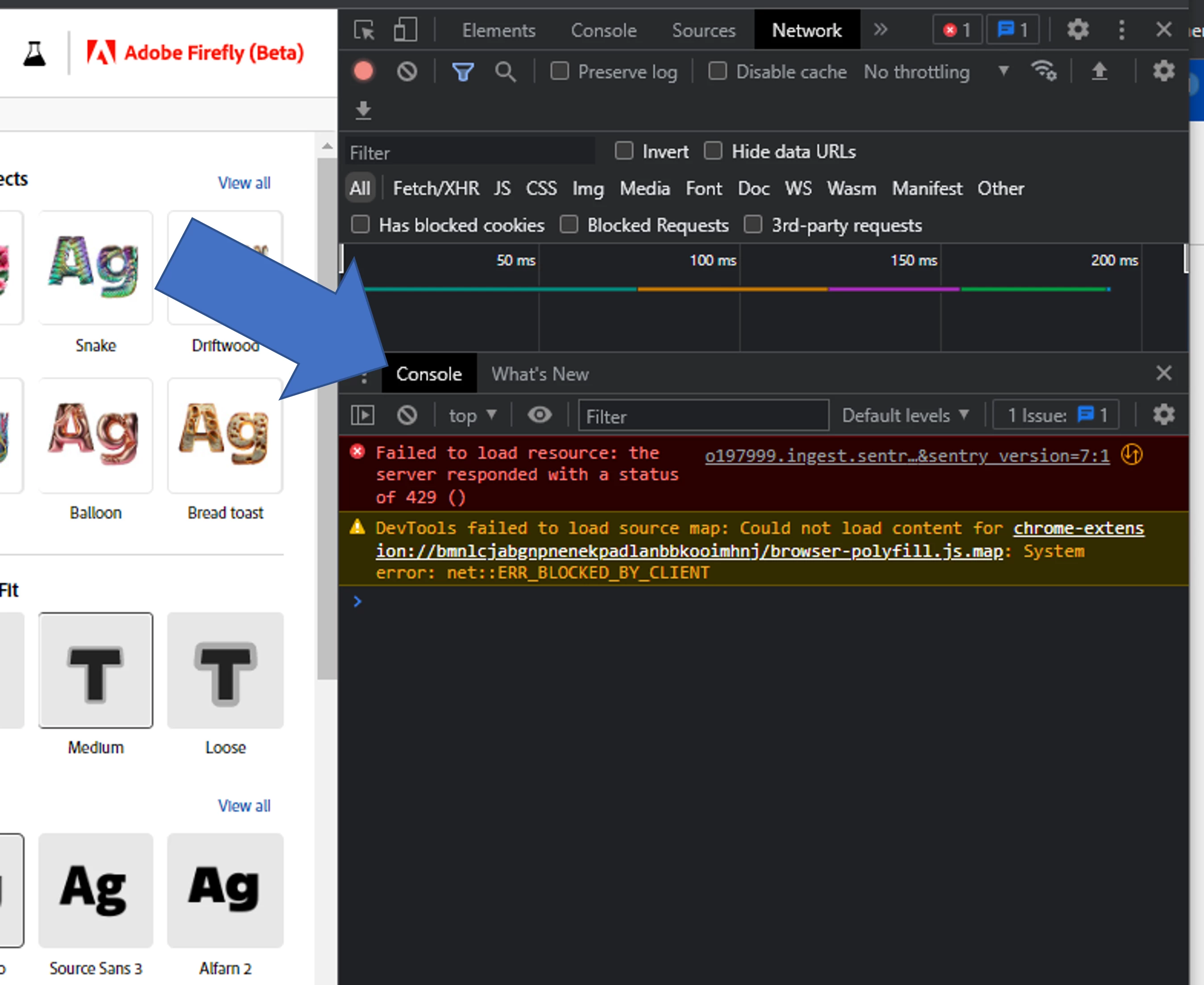Click the Export HAR download arrow icon
This screenshot has width=1204, height=985.
363,110
